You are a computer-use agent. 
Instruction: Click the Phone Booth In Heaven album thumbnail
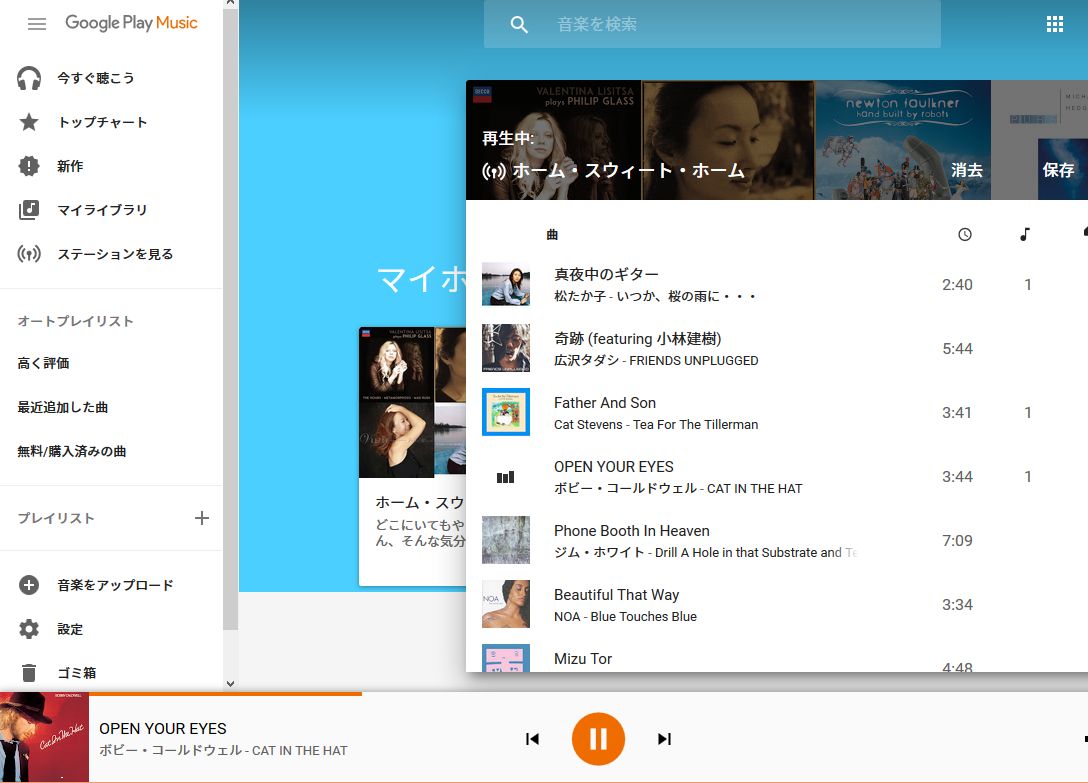[x=506, y=540]
